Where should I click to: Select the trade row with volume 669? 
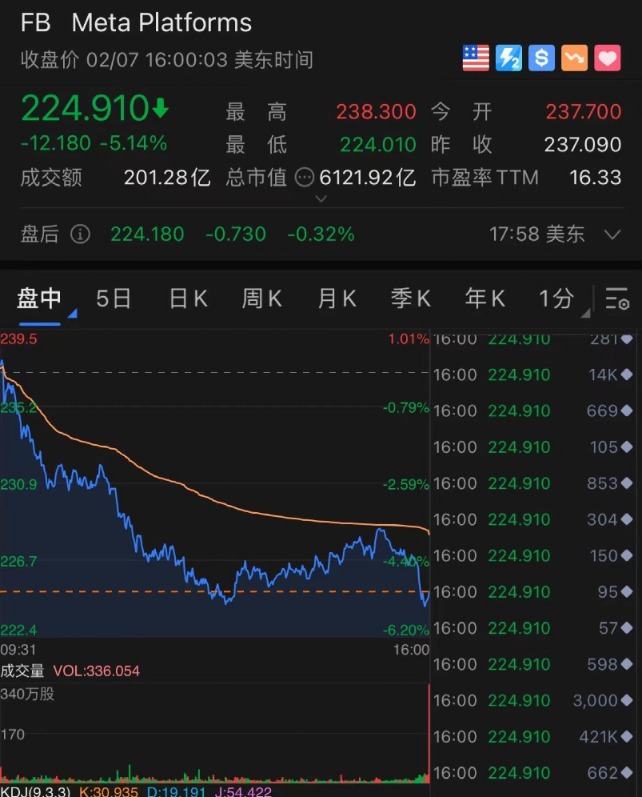pyautogui.click(x=533, y=411)
